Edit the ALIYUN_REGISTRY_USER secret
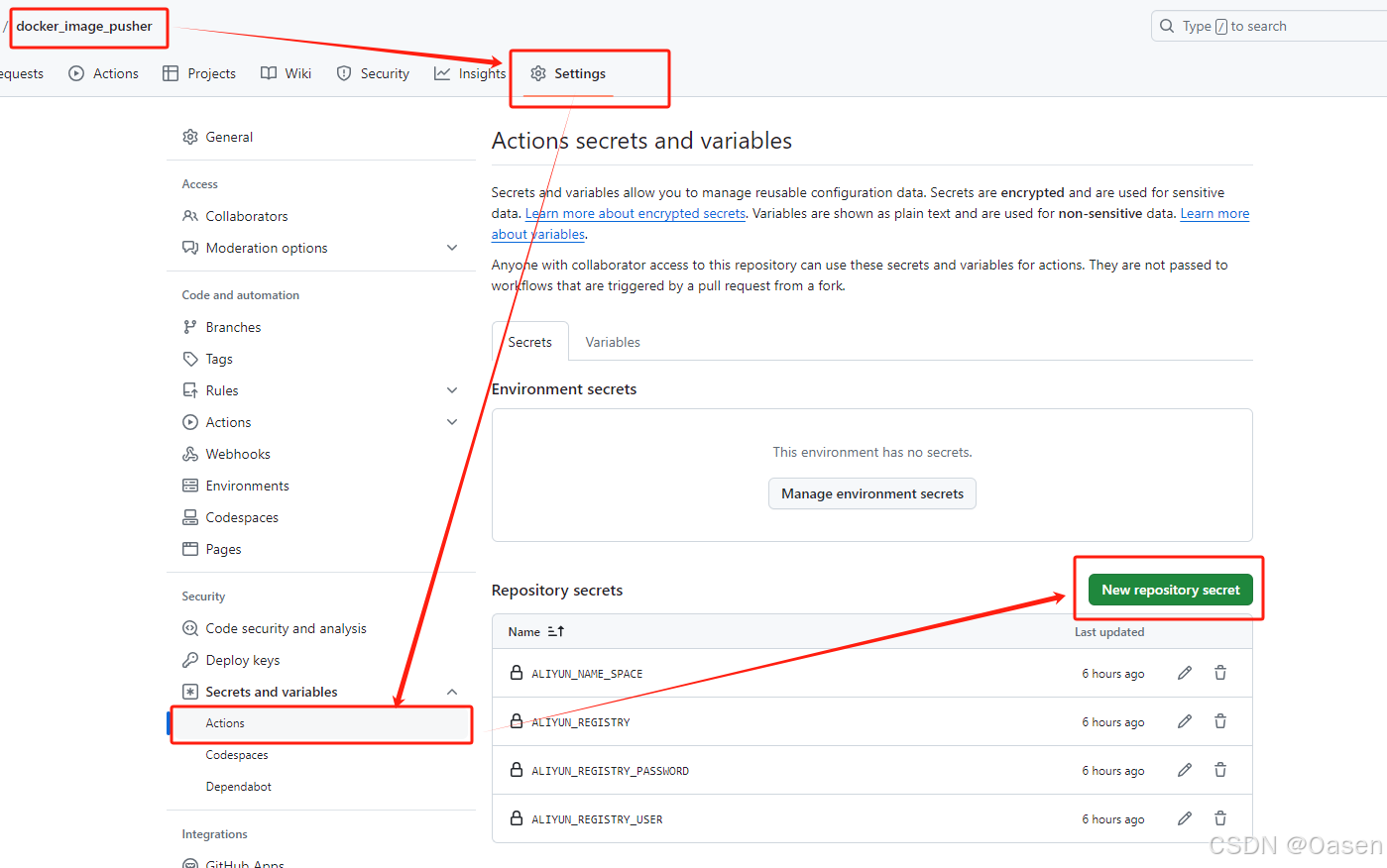 (x=1185, y=818)
